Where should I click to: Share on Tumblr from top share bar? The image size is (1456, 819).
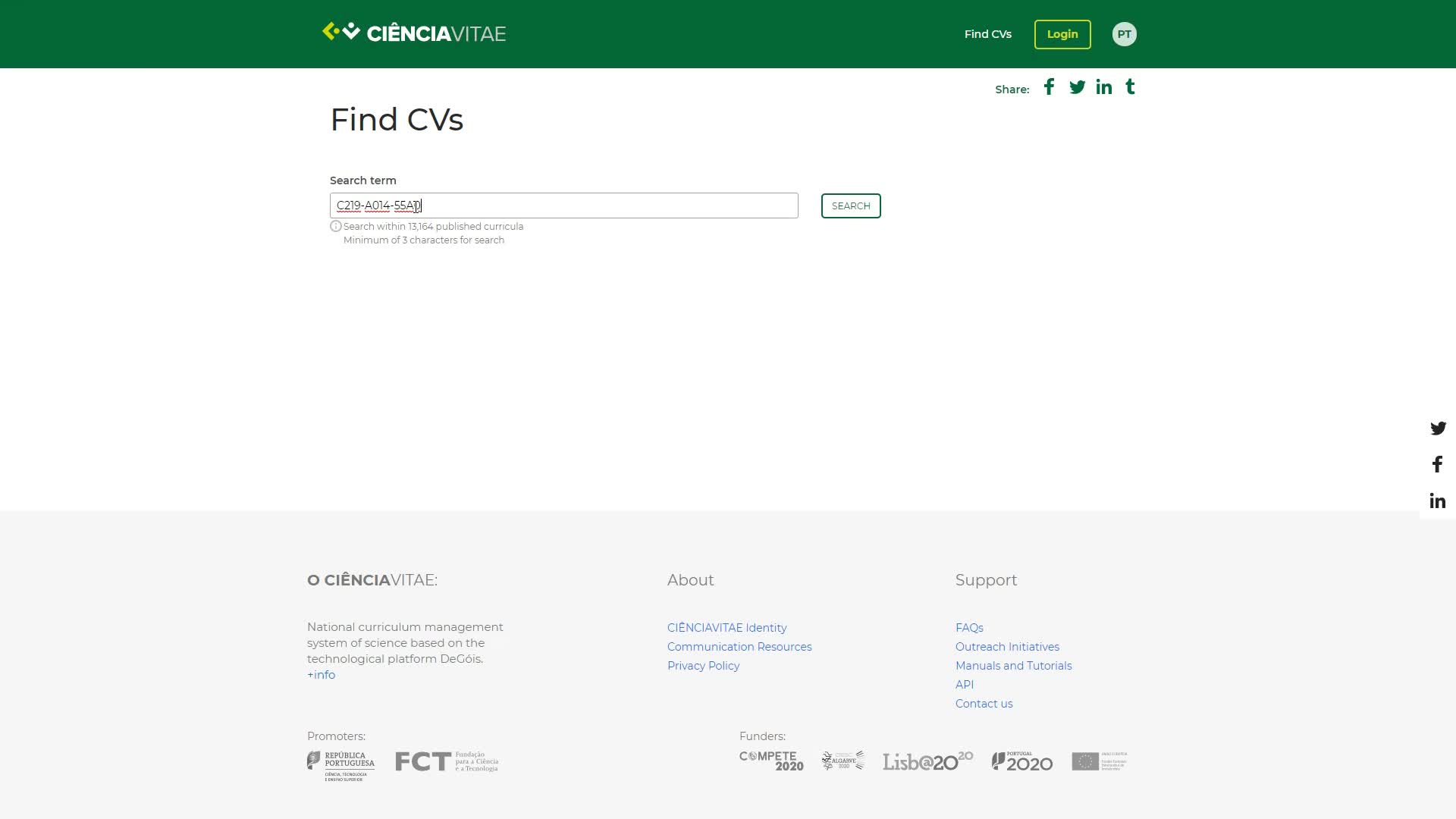click(1130, 86)
